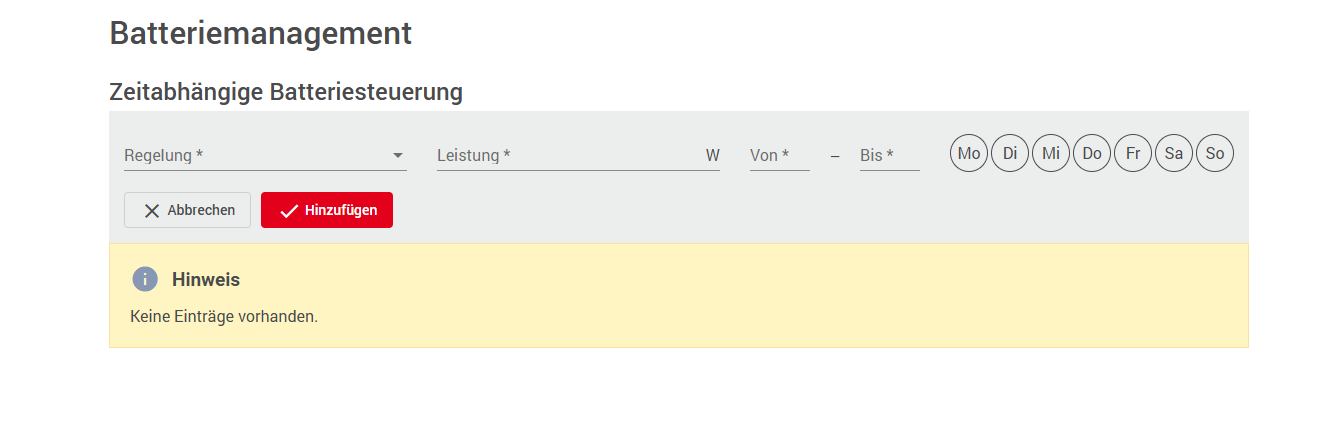Toggle the Mo weekday button

[969, 154]
